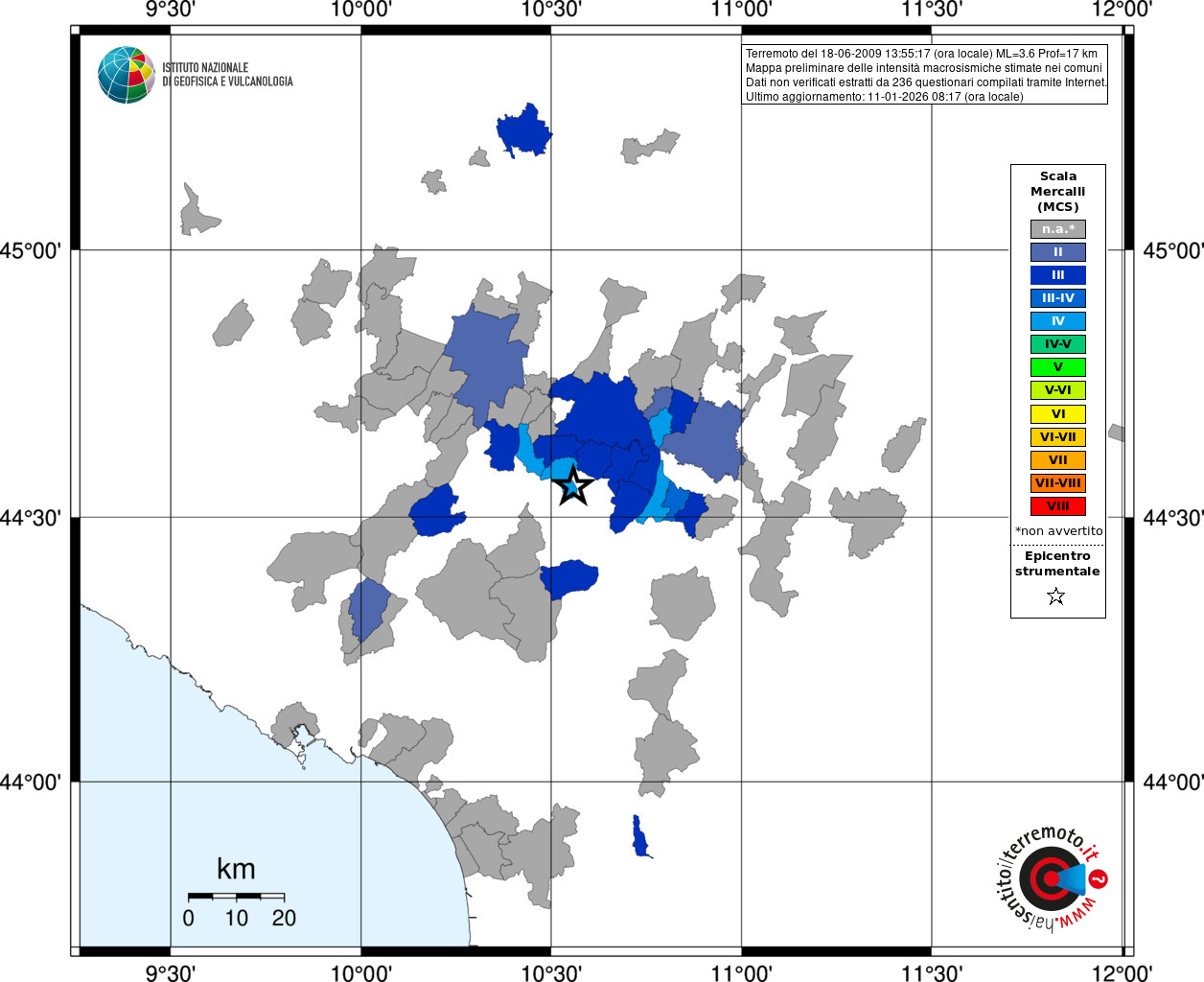This screenshot has height=982, width=1204.
Task: Select the II intensity legend swatch
Action: click(1058, 252)
